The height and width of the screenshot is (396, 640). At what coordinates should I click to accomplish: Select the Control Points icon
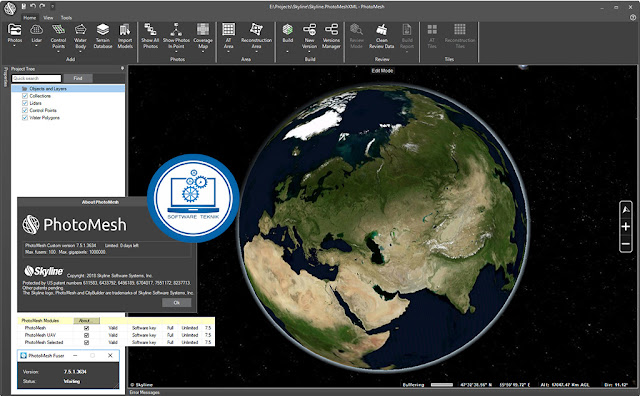[x=58, y=29]
